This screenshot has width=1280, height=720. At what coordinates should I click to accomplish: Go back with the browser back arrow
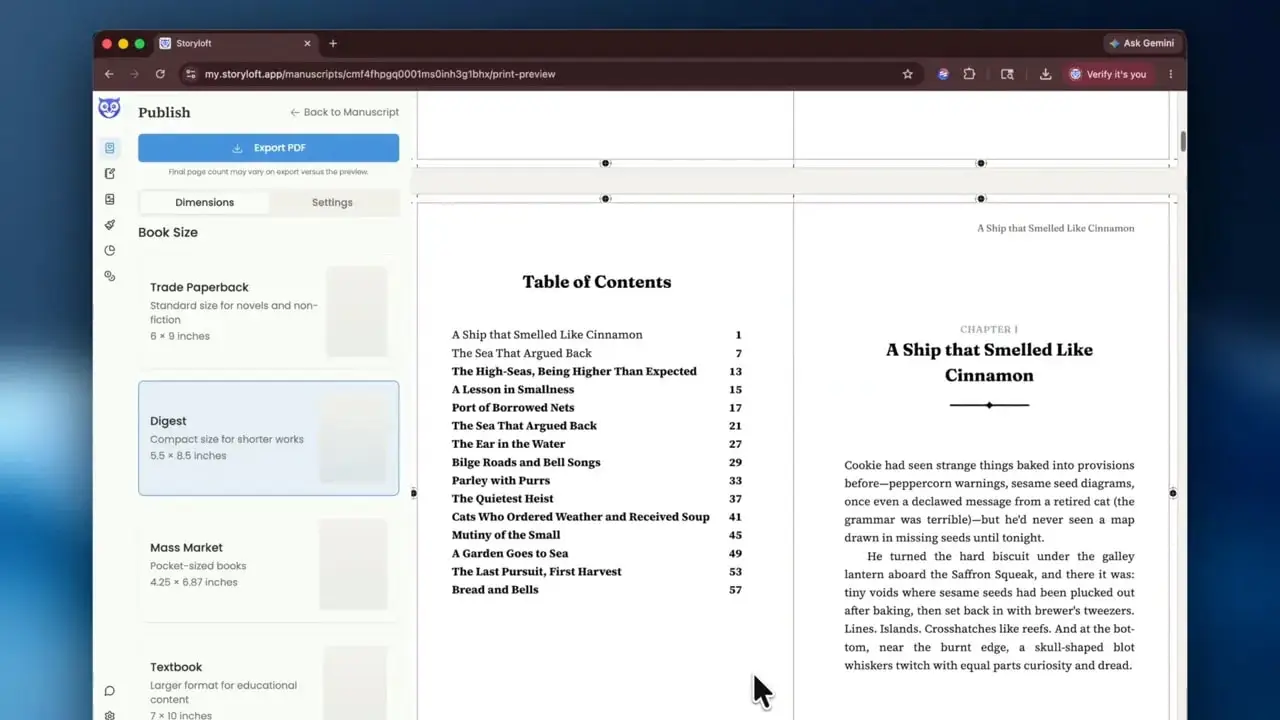point(109,74)
